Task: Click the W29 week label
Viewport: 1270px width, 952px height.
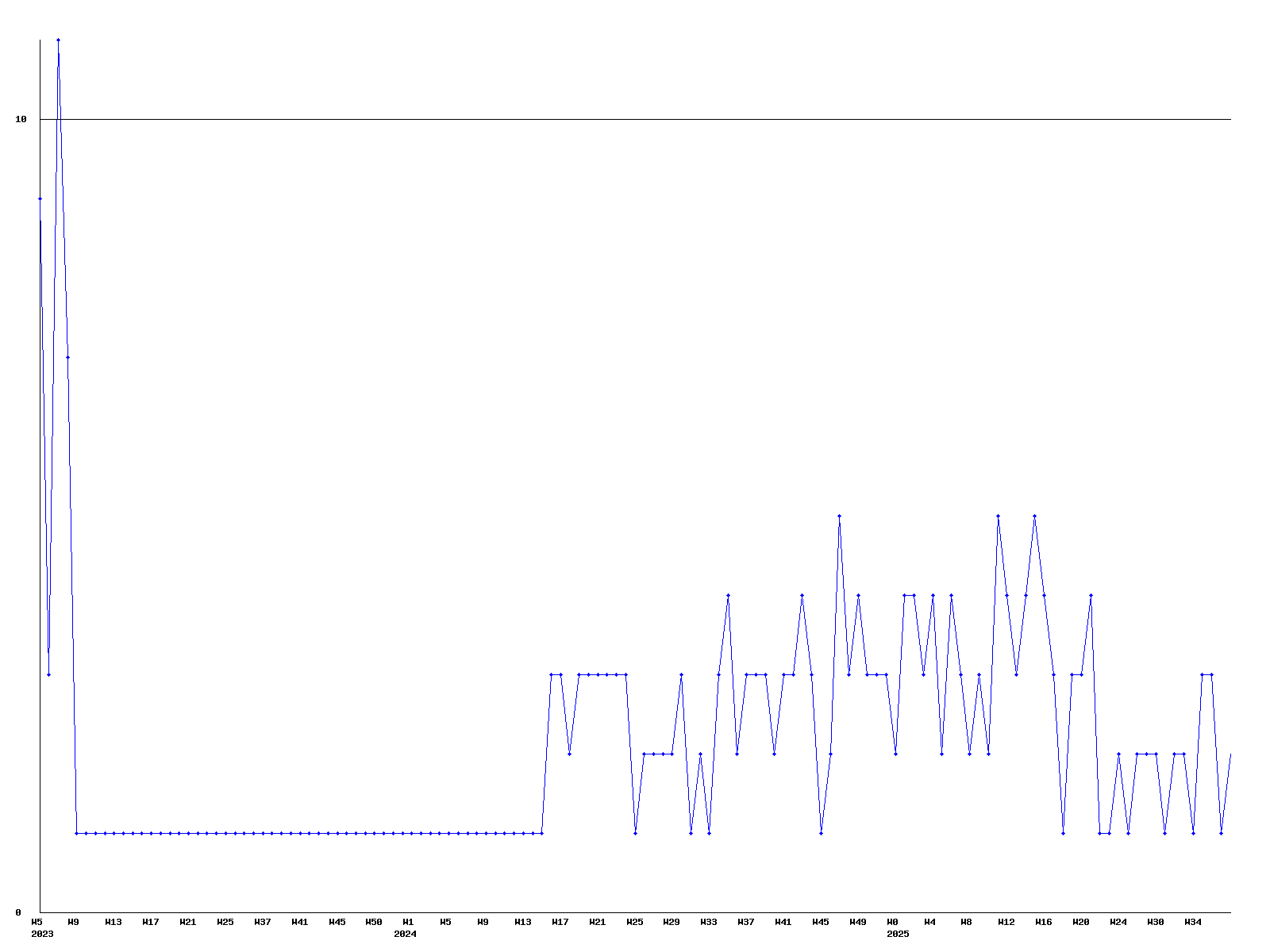Action: [x=672, y=922]
